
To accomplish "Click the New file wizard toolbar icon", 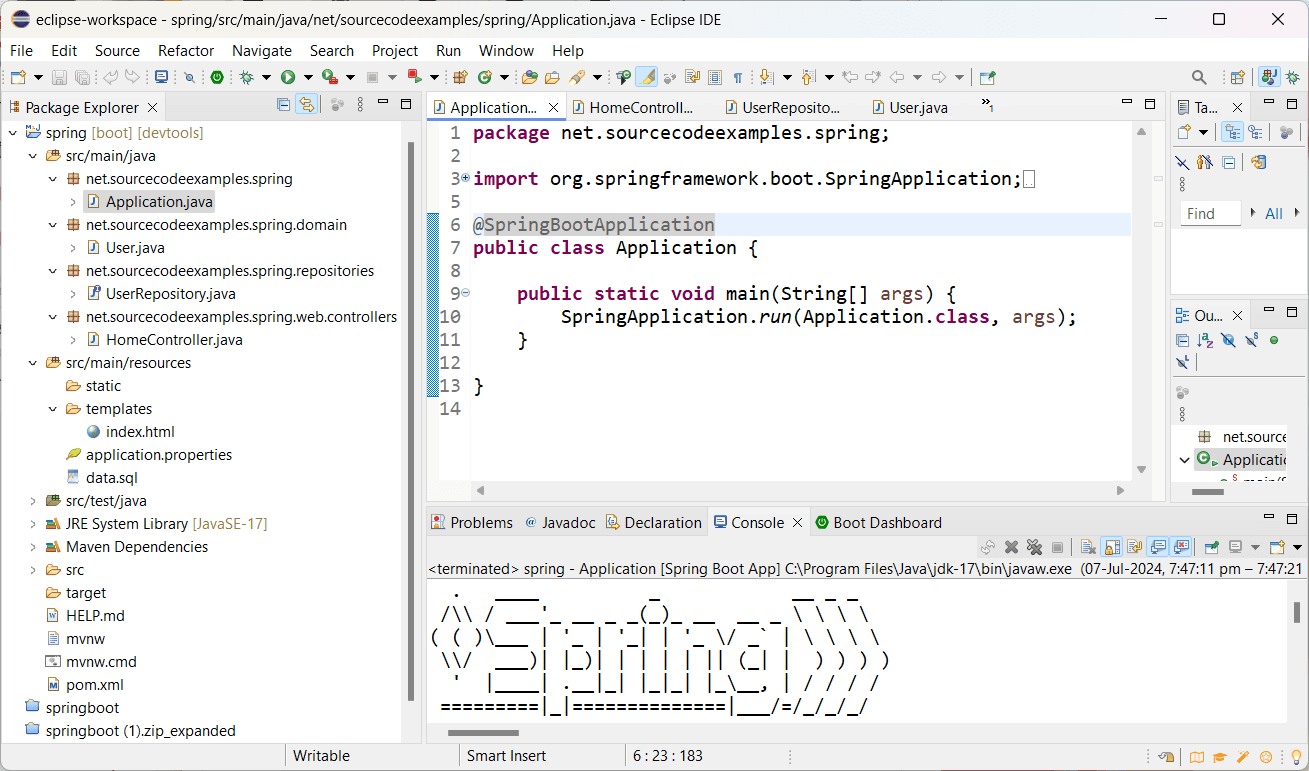I will 18,77.
